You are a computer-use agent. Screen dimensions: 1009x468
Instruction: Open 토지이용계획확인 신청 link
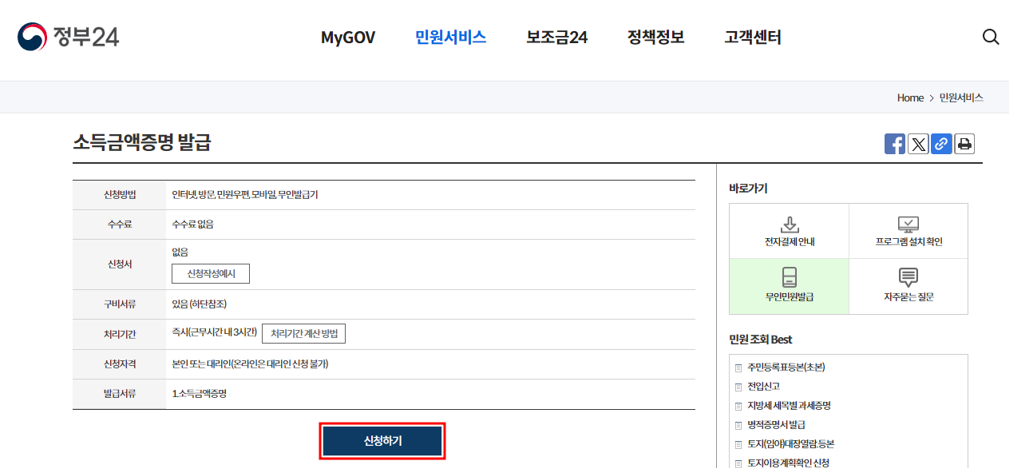[x=788, y=462]
